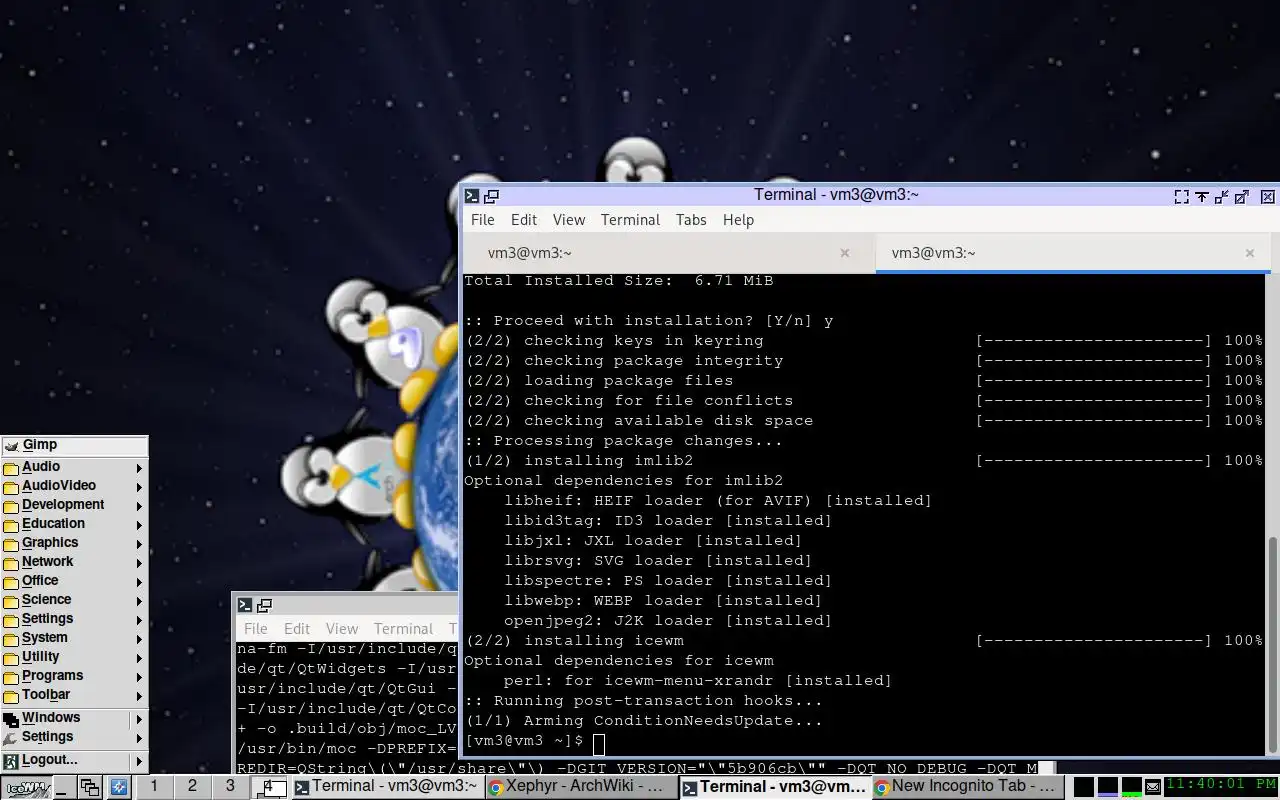This screenshot has height=800, width=1280.
Task: Open Help menu in front Terminal
Action: (x=738, y=220)
